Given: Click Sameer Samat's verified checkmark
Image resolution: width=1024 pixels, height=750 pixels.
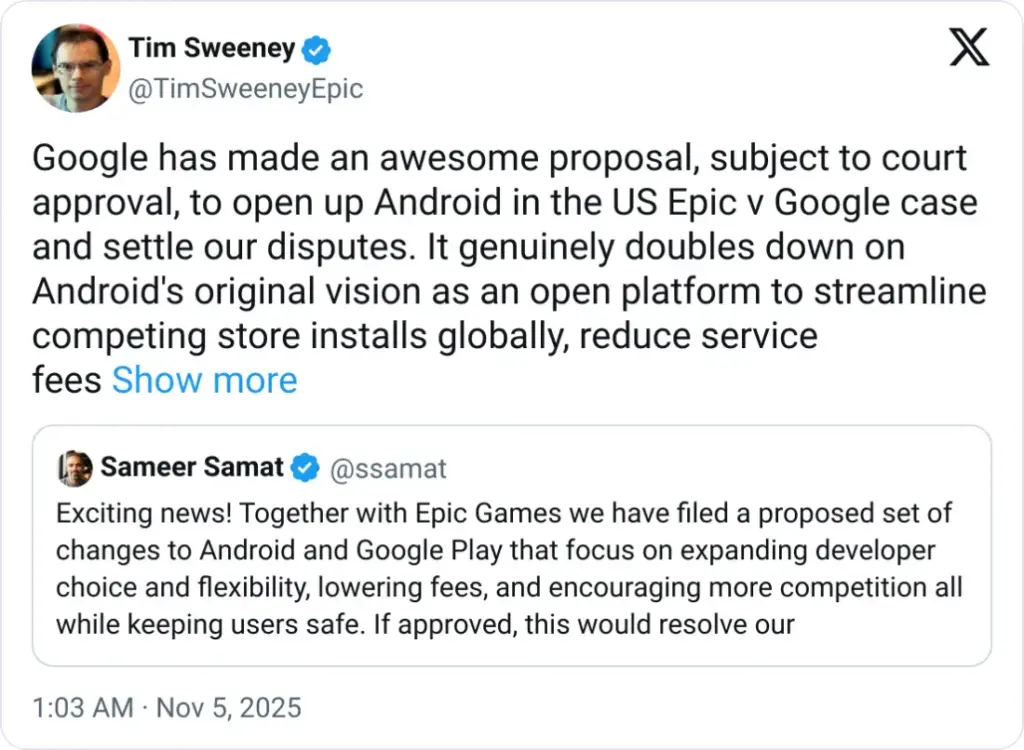Looking at the screenshot, I should click(x=305, y=467).
